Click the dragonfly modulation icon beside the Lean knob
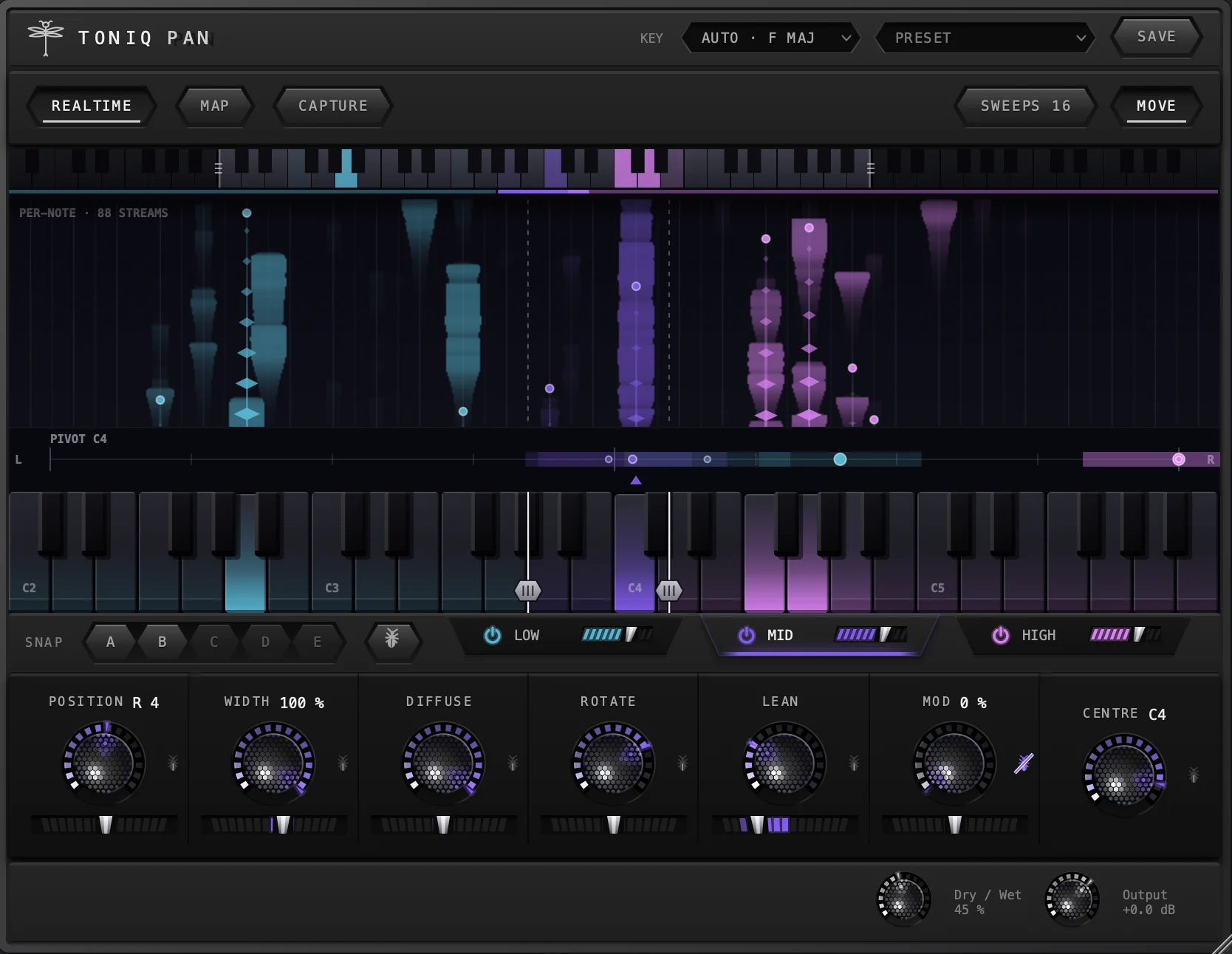This screenshot has height=954, width=1232. [x=854, y=763]
